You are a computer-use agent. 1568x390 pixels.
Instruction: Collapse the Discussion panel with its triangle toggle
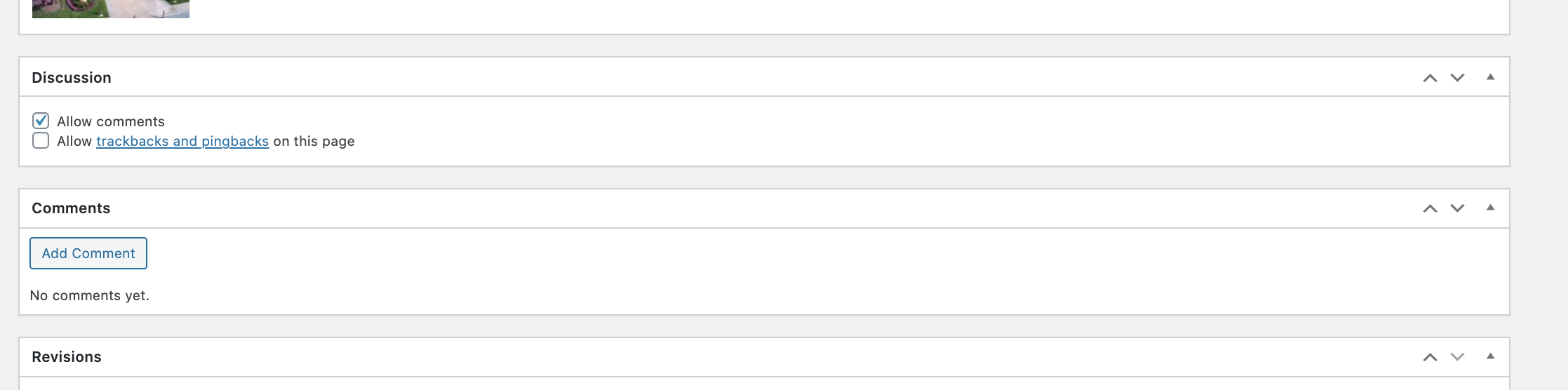click(1490, 77)
